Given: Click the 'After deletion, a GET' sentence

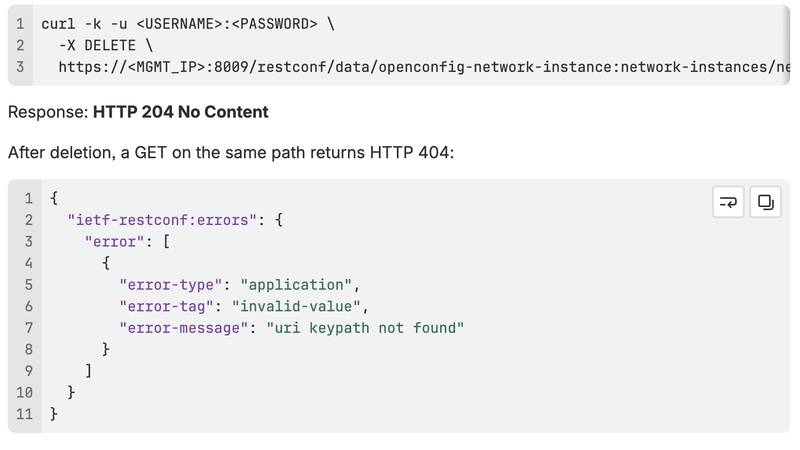Looking at the screenshot, I should pyautogui.click(x=231, y=153).
